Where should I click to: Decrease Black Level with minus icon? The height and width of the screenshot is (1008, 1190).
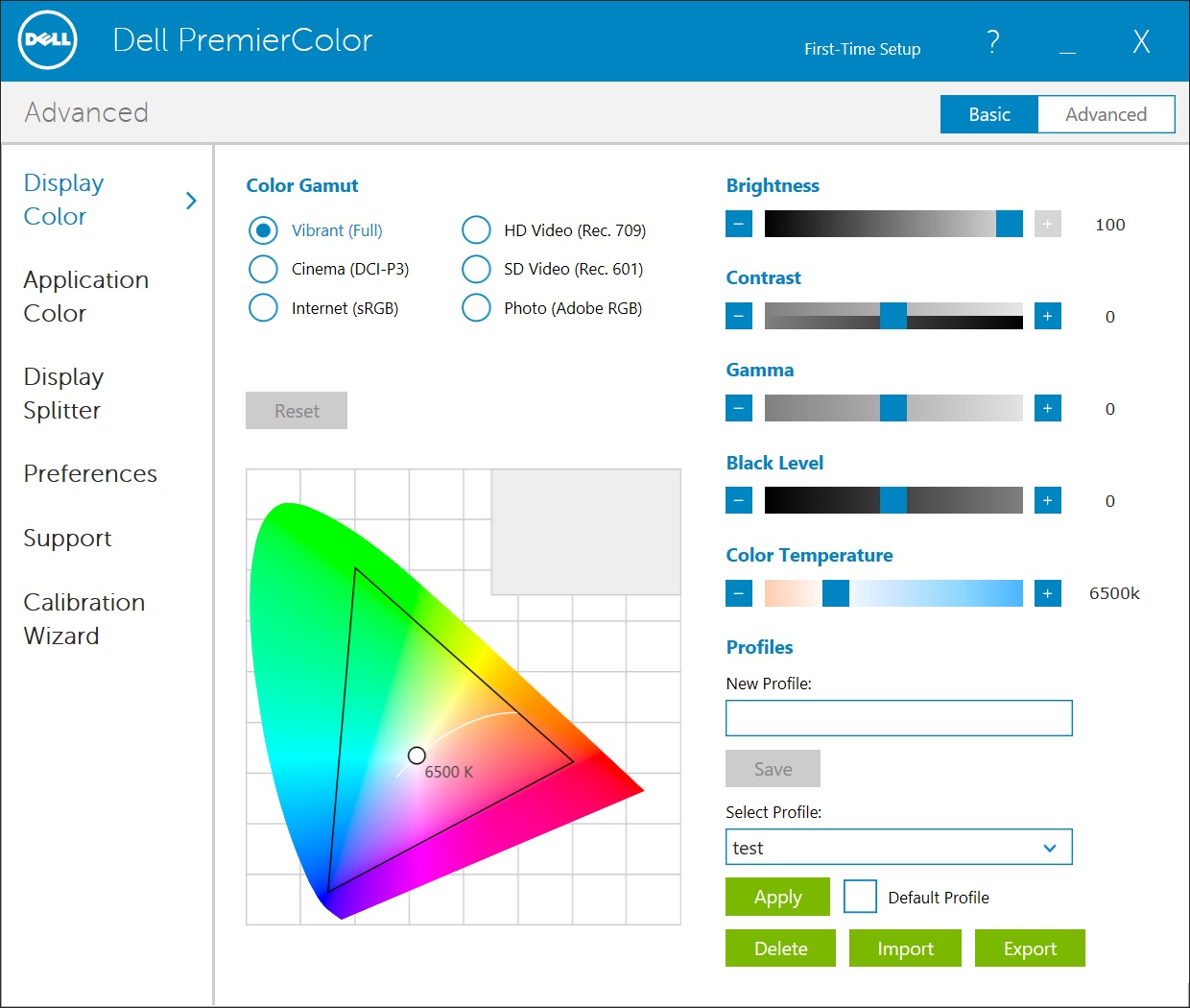pyautogui.click(x=738, y=500)
